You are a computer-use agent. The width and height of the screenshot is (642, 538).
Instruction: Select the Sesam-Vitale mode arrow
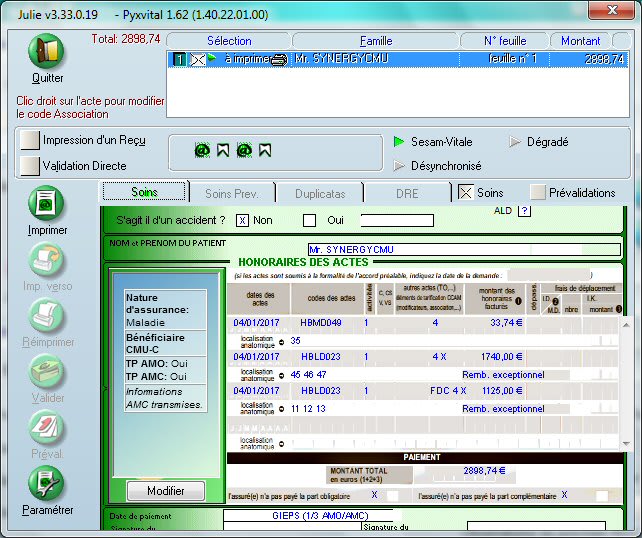click(x=399, y=142)
